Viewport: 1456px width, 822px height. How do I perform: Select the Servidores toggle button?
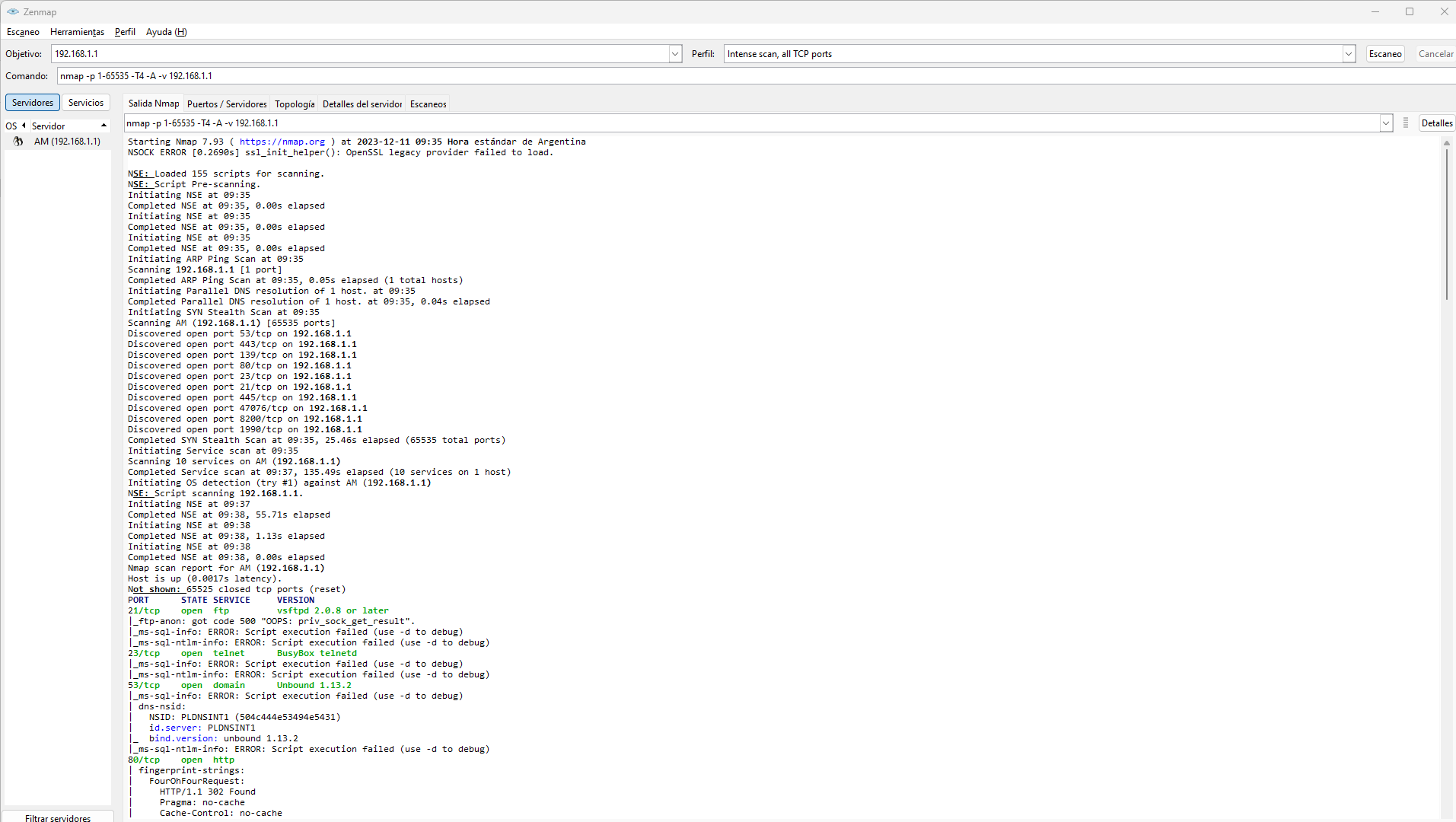pyautogui.click(x=33, y=103)
